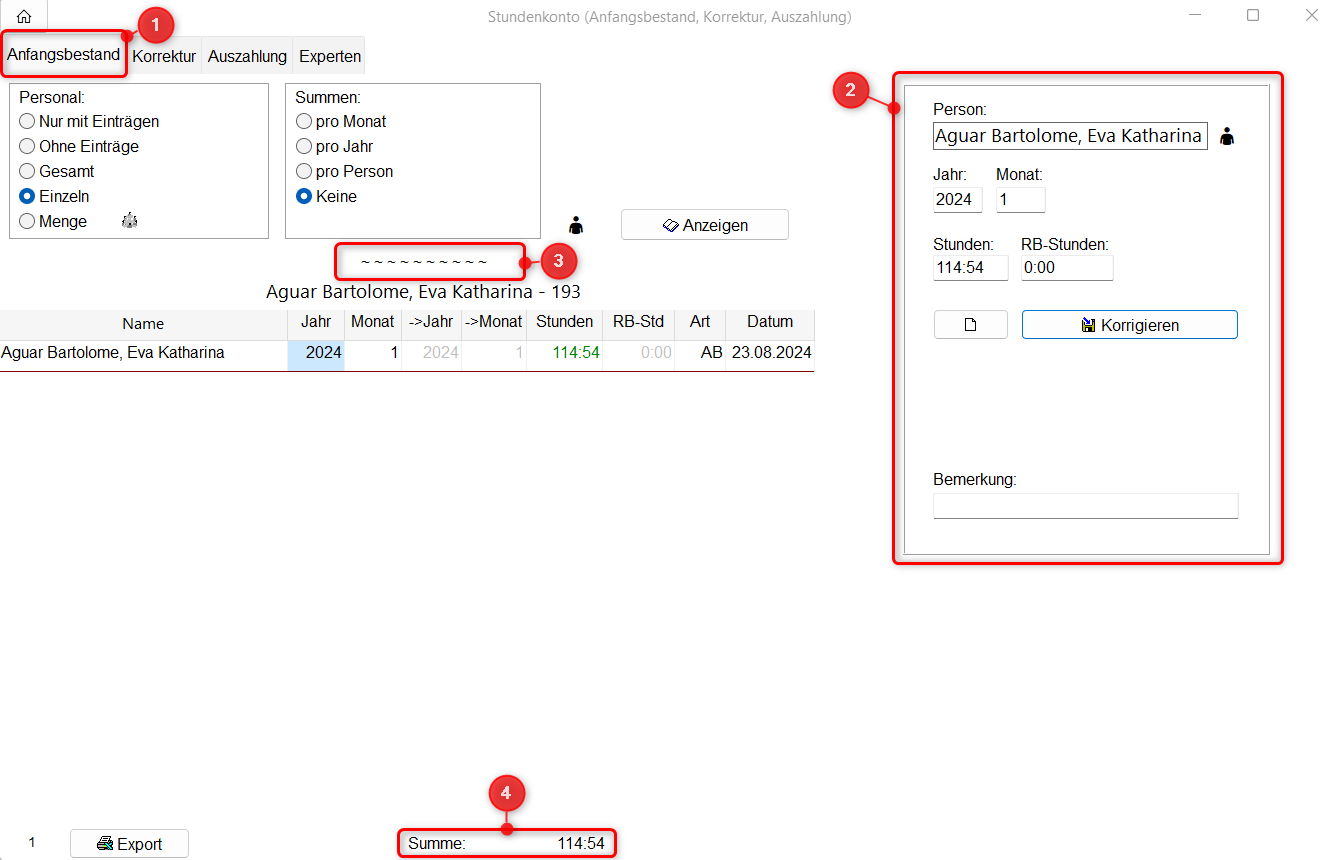1337x860 pixels.
Task: Click into the Stunden input field
Action: coord(970,268)
